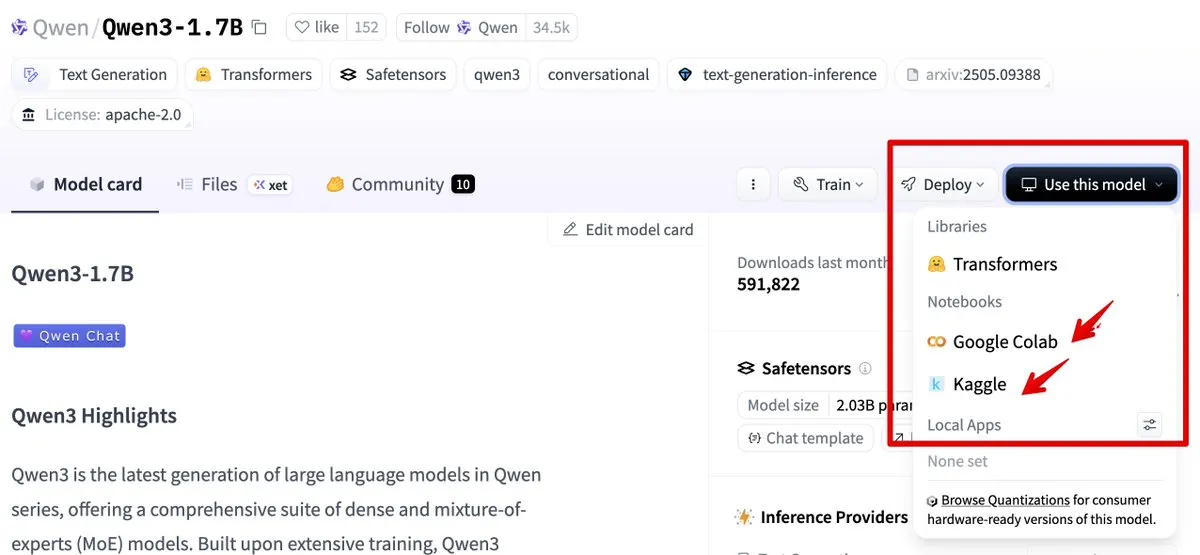Open the Qwen Chat badge
The height and width of the screenshot is (555, 1200).
(69, 336)
